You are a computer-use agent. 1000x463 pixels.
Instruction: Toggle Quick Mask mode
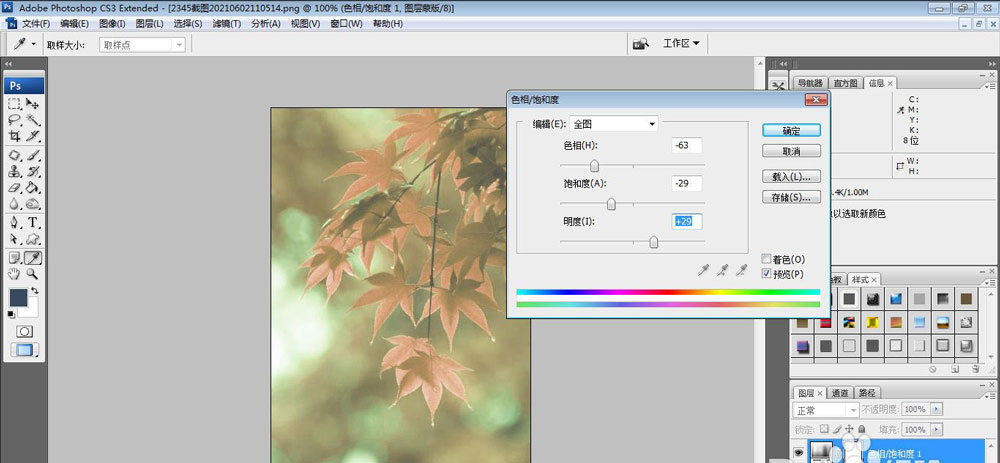[x=24, y=332]
